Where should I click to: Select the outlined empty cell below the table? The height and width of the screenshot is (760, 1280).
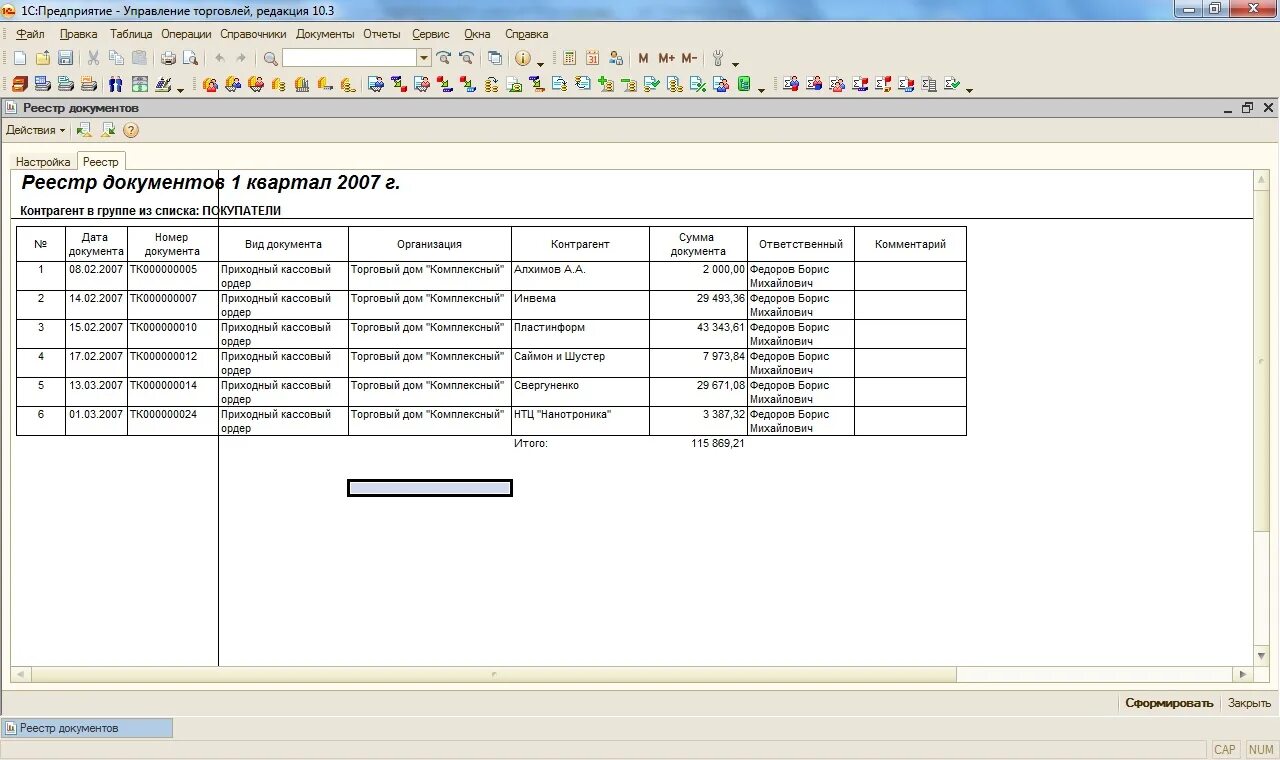click(x=430, y=488)
